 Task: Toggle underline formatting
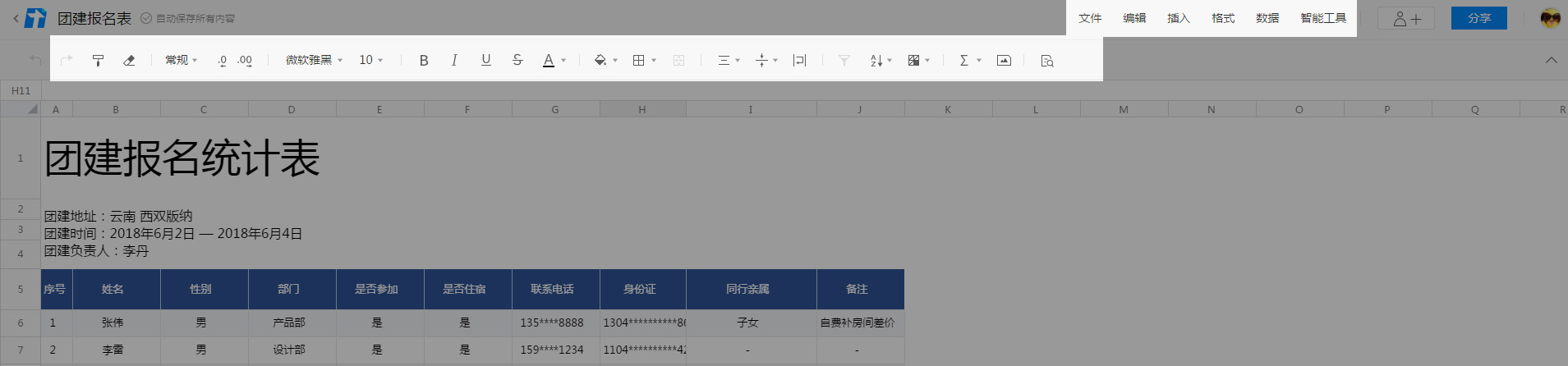(485, 60)
